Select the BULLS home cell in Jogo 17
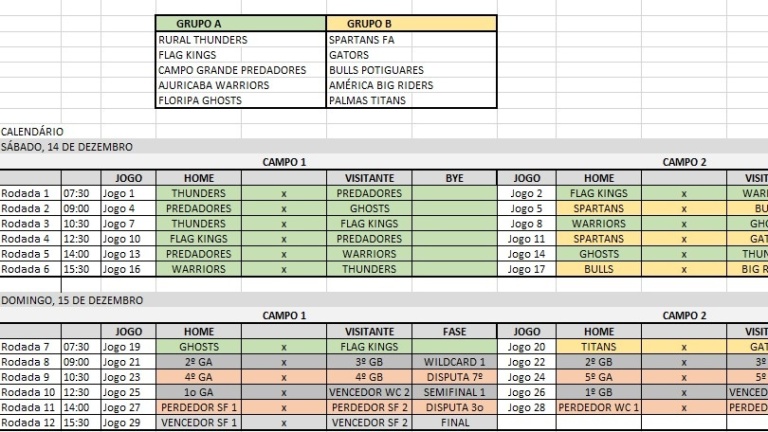This screenshot has height=432, width=768. click(x=599, y=269)
